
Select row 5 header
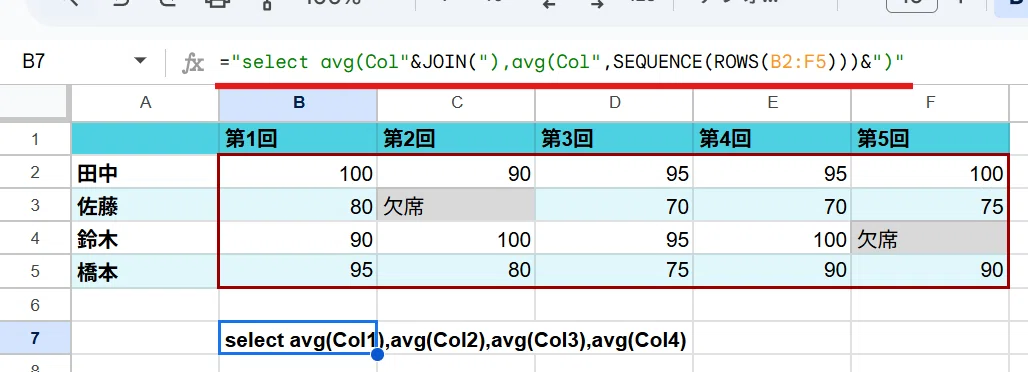(35, 272)
